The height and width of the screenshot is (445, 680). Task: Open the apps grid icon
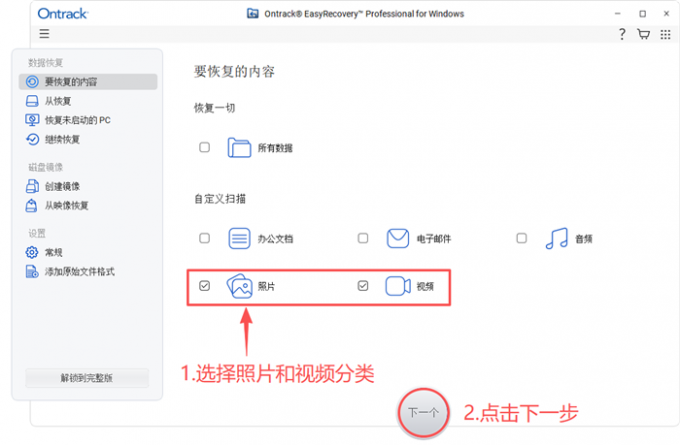coord(666,34)
